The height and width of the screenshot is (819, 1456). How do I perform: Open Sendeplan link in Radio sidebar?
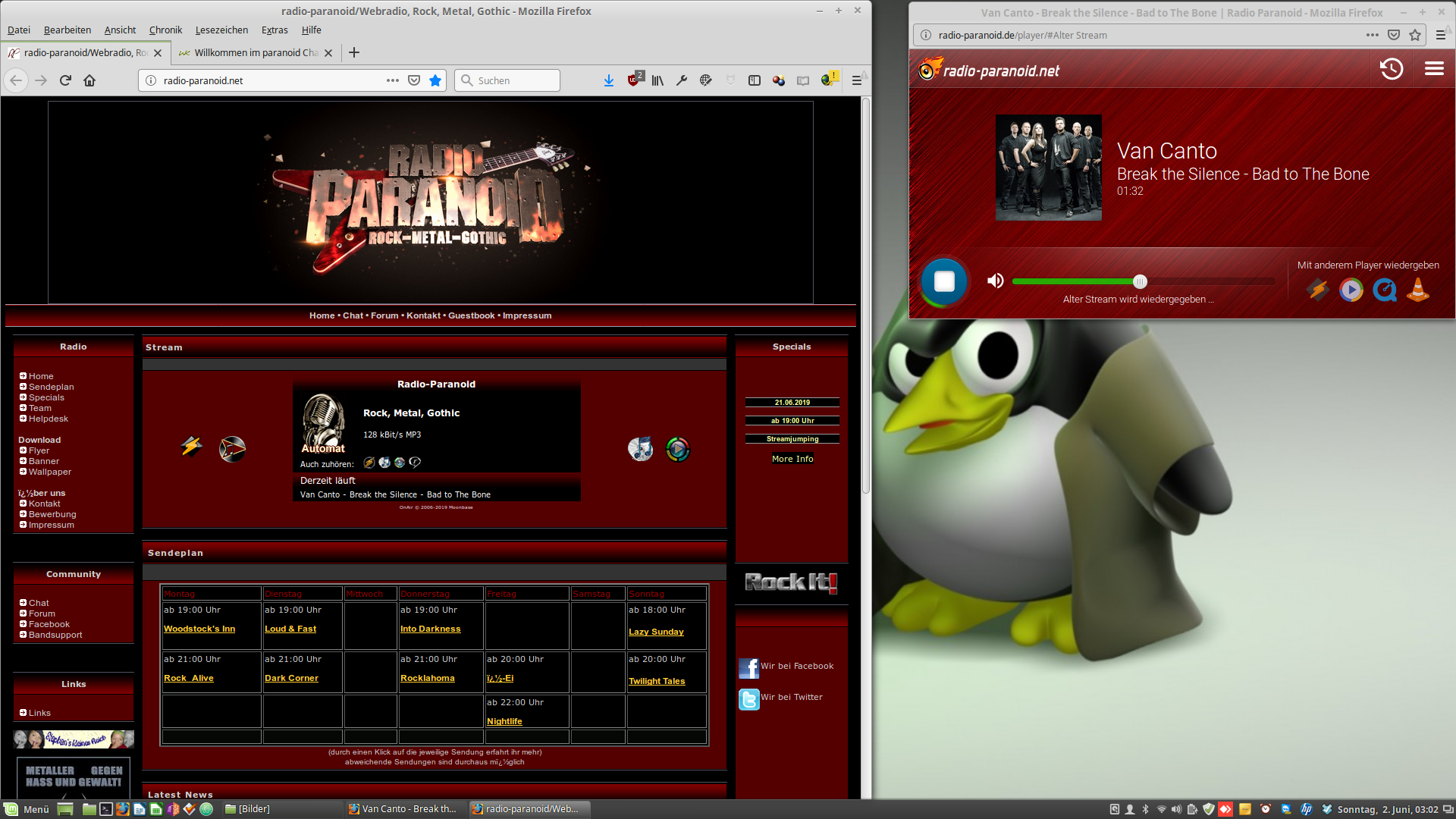pos(51,387)
